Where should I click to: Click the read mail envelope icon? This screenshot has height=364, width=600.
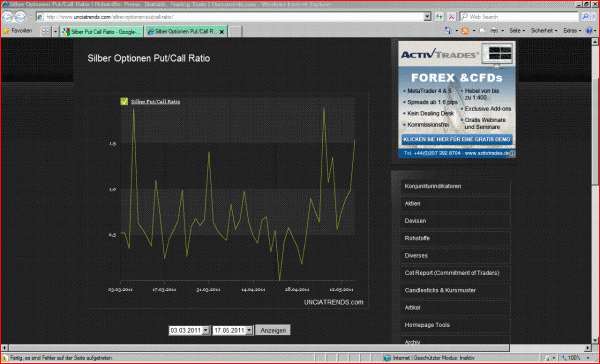(x=483, y=31)
